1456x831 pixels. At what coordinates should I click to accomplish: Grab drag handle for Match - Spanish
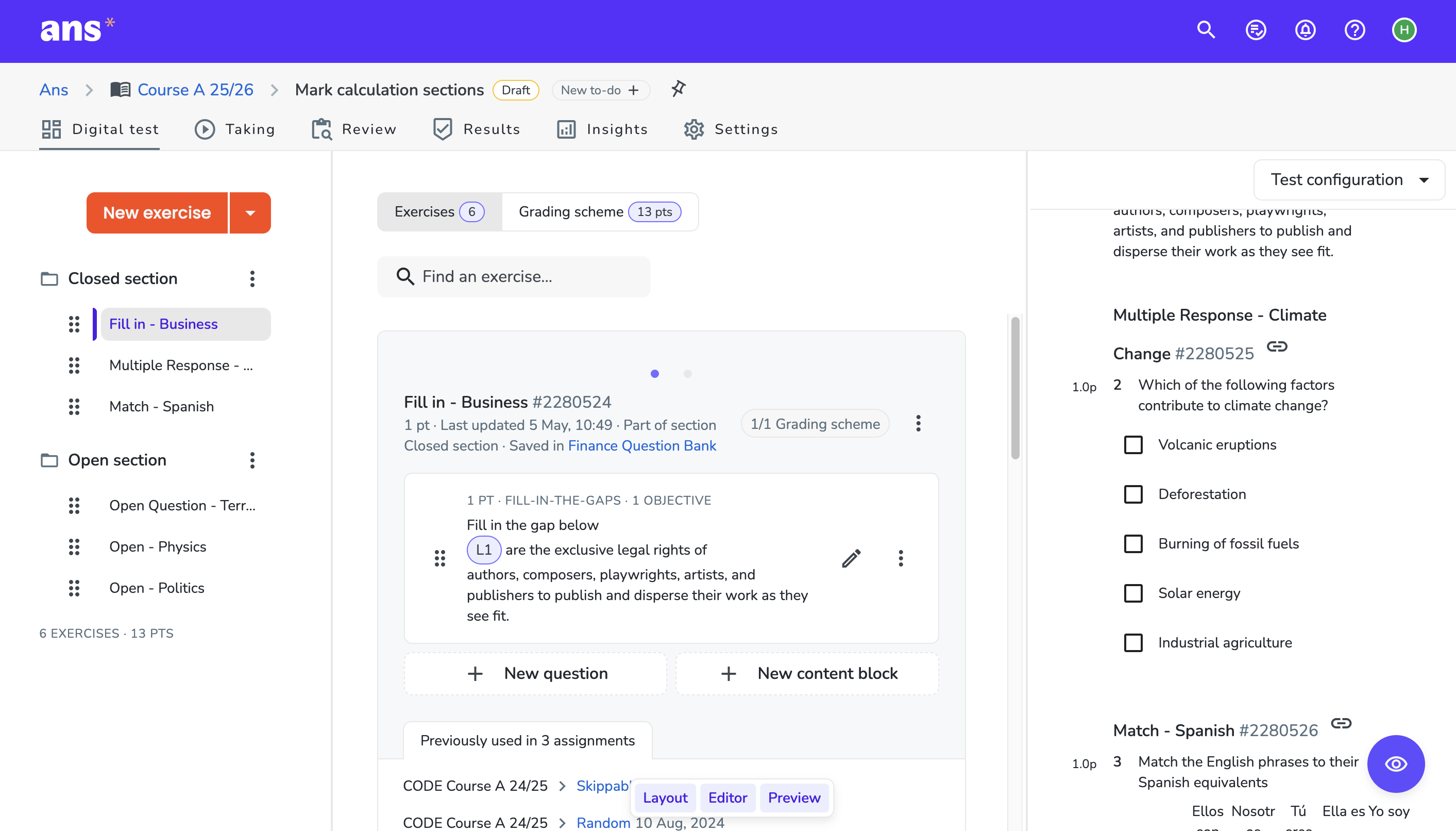click(74, 406)
